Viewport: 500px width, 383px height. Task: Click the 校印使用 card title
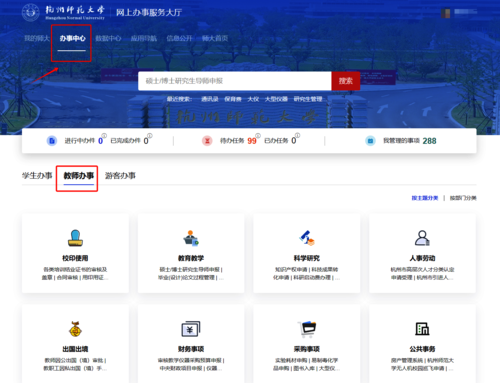tap(75, 258)
